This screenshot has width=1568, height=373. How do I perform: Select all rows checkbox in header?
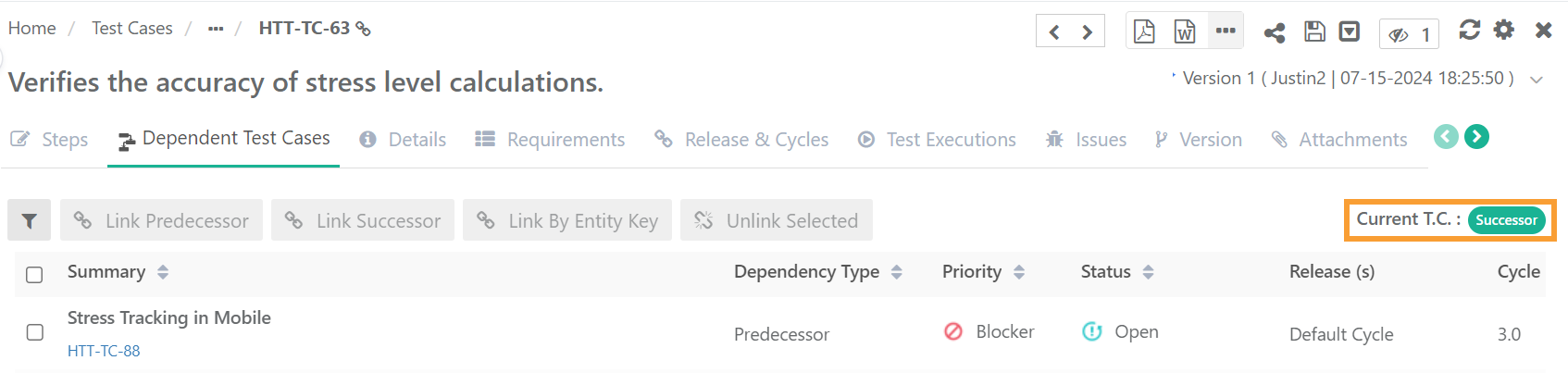pyautogui.click(x=34, y=274)
